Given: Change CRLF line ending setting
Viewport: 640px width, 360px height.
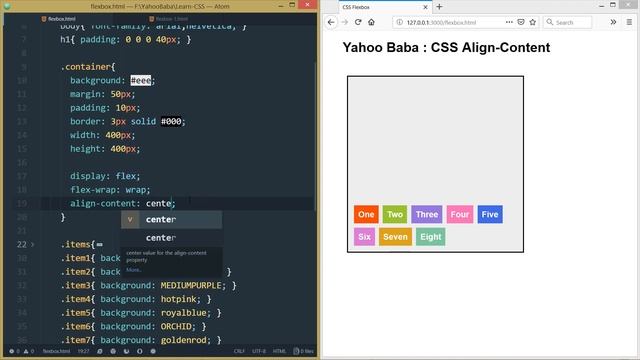Looking at the screenshot, I should [x=239, y=351].
